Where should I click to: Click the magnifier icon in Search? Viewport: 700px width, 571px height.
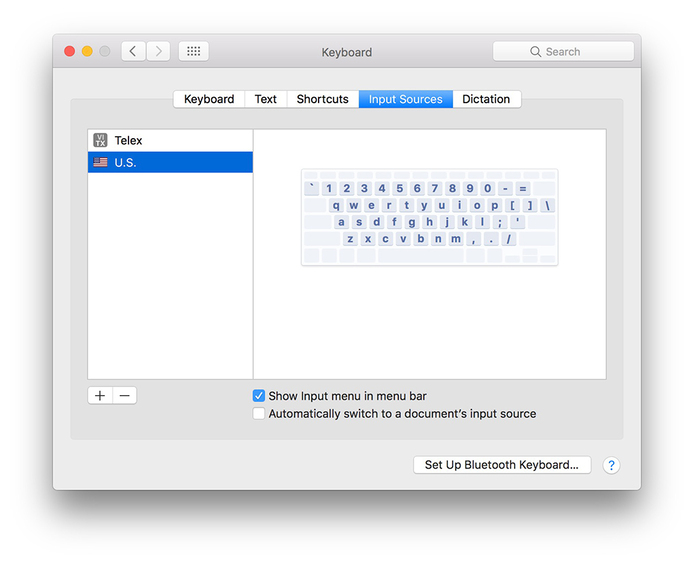(535, 52)
